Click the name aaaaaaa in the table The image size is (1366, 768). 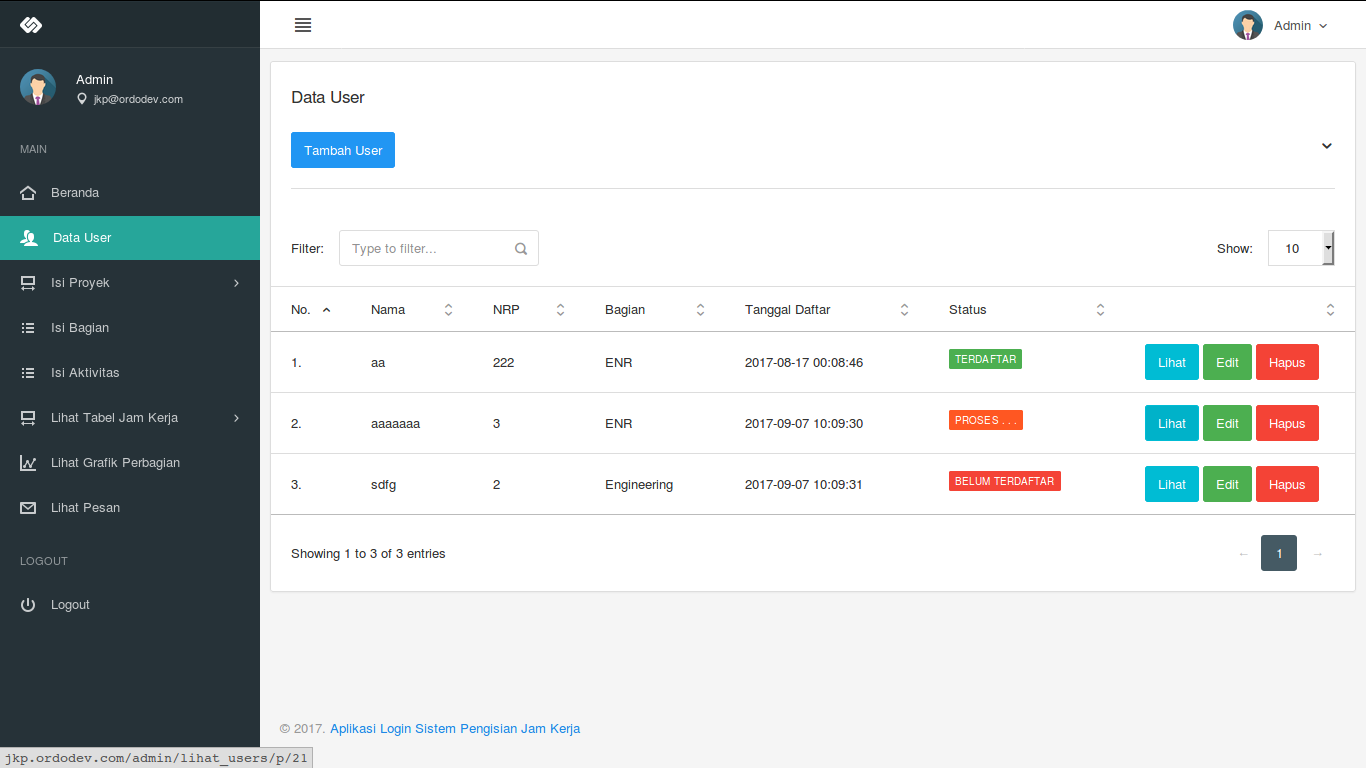[395, 424]
